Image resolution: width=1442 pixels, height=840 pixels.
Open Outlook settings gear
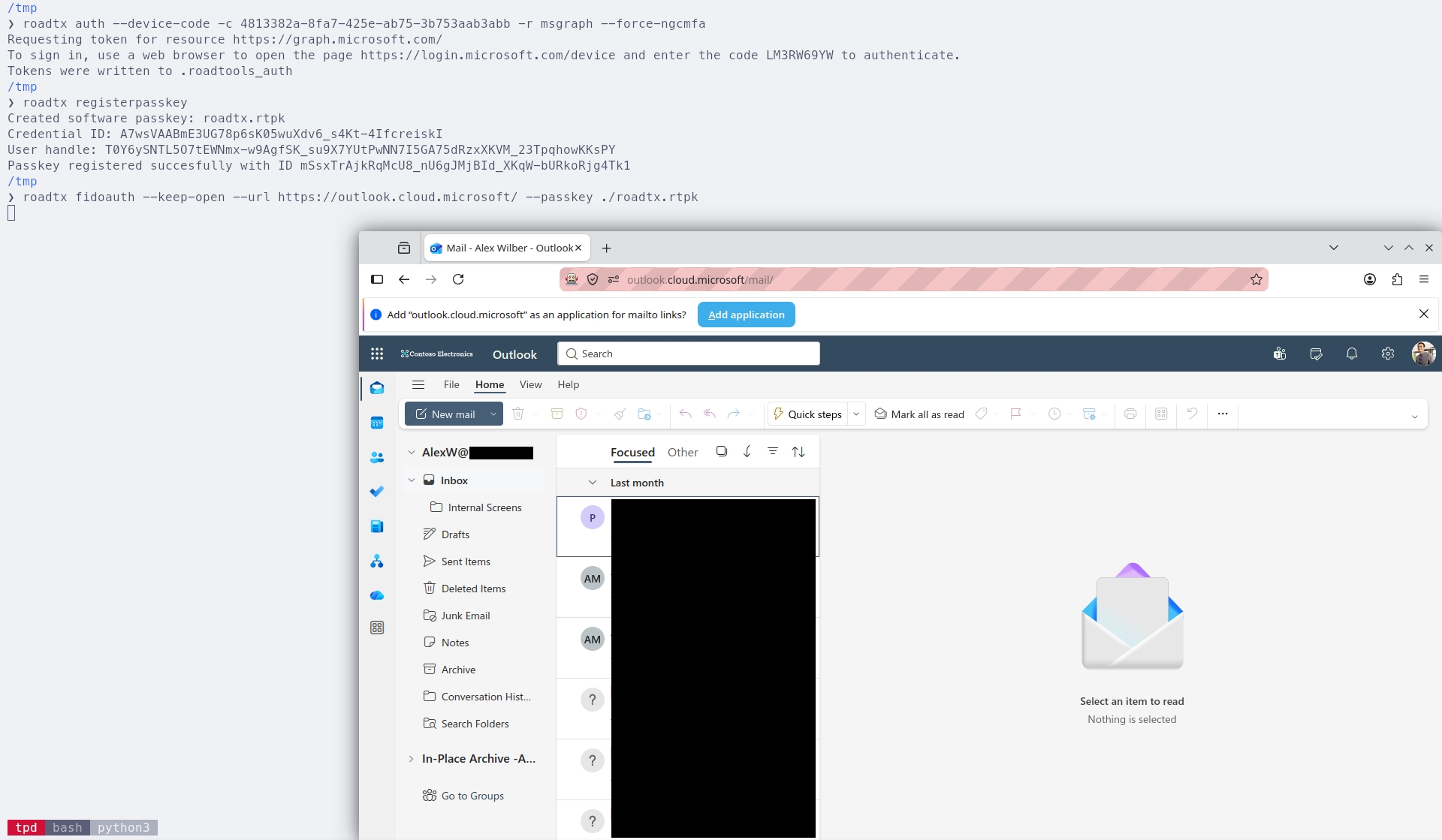coord(1388,354)
